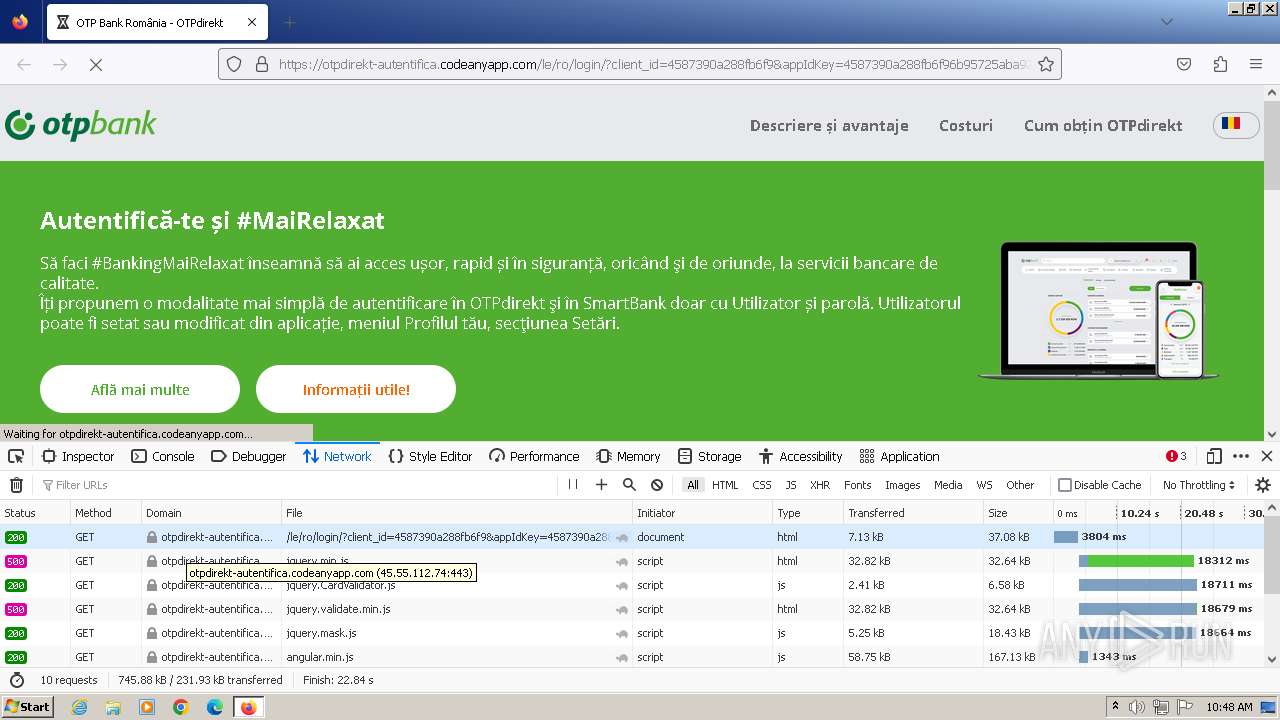
Task: Open Chrome from the taskbar
Action: coord(181,707)
